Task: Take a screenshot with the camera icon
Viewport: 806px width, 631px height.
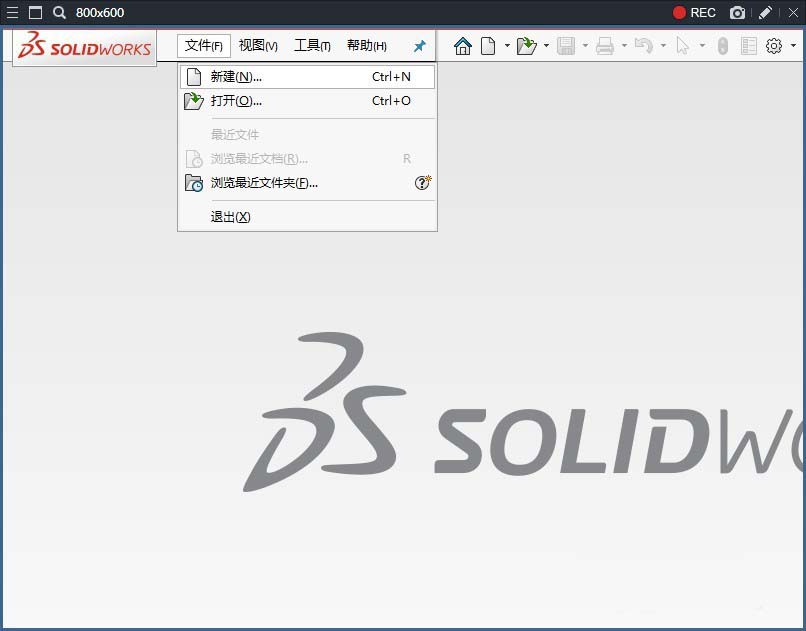Action: [x=737, y=13]
